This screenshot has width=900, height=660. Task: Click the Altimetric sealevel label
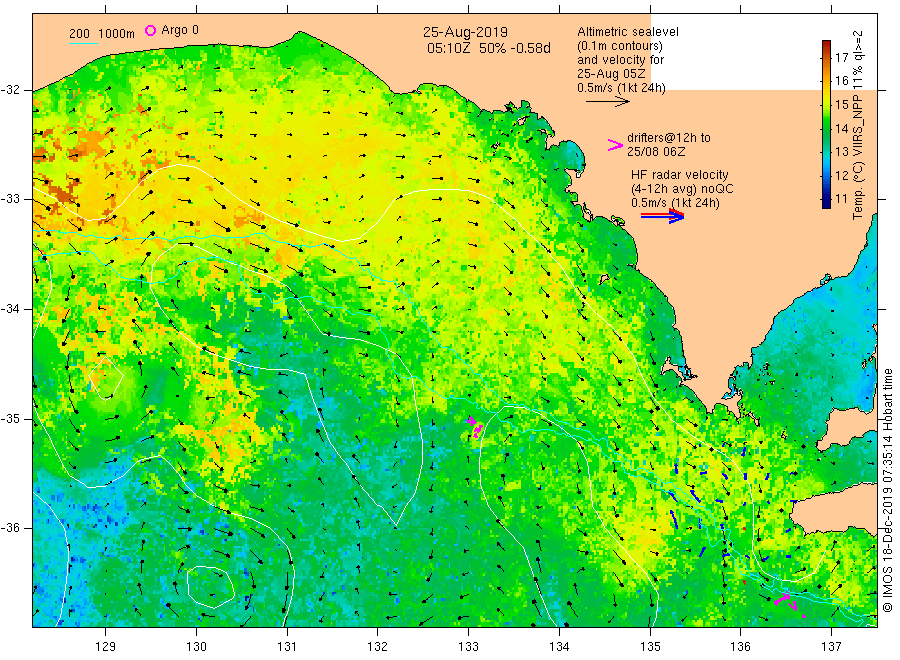[x=628, y=32]
